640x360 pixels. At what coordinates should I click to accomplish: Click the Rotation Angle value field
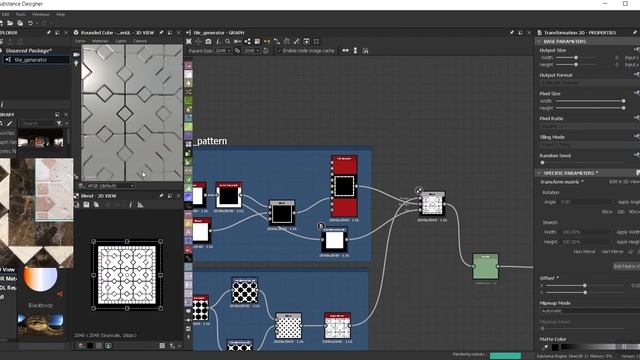[585, 202]
